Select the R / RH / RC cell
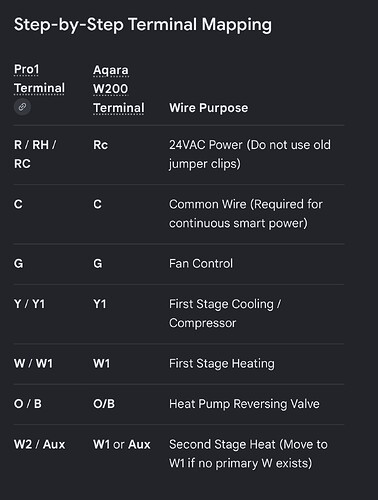 [35, 154]
